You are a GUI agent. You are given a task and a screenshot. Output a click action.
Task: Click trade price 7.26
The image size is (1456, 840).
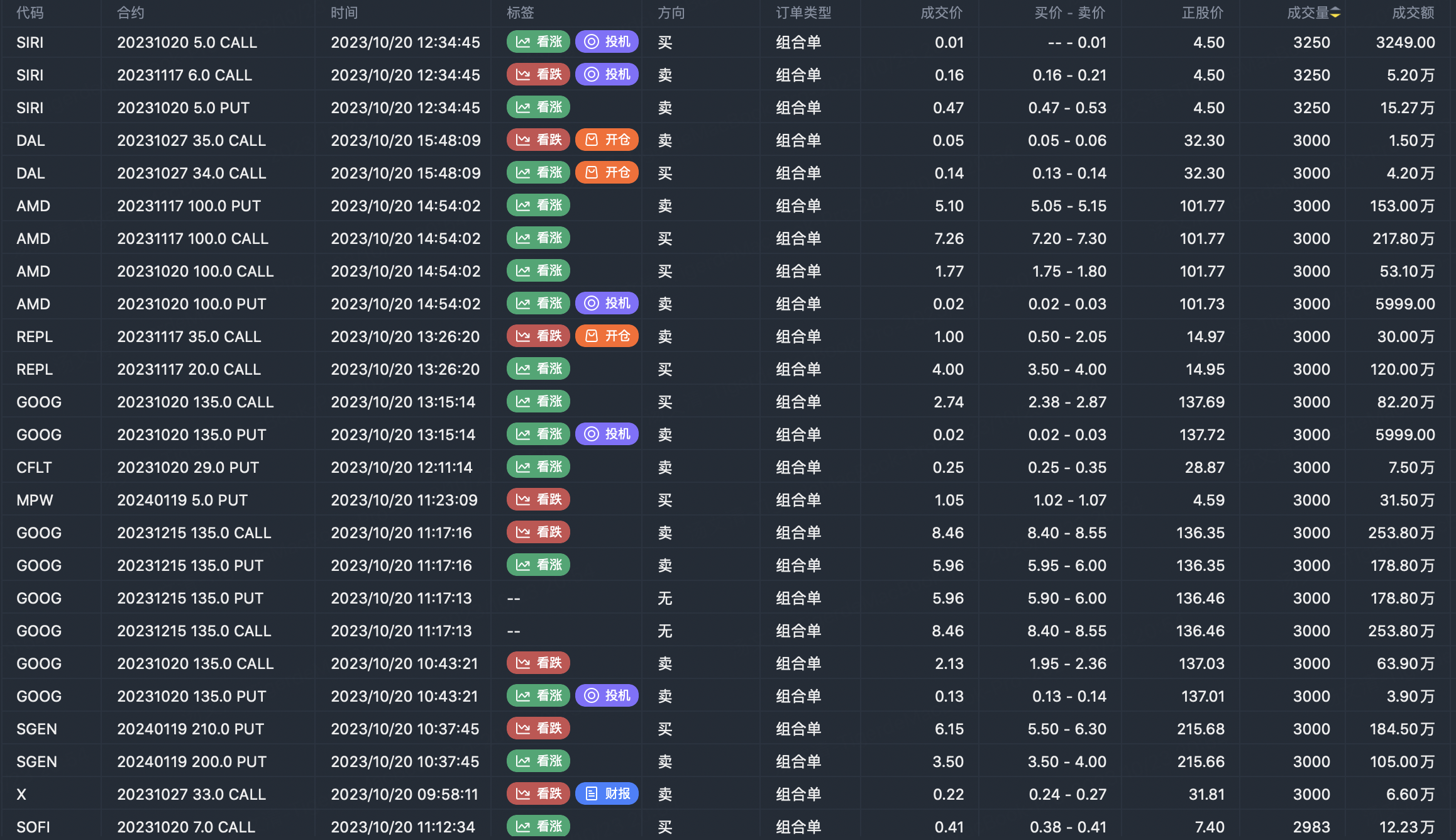(x=949, y=239)
